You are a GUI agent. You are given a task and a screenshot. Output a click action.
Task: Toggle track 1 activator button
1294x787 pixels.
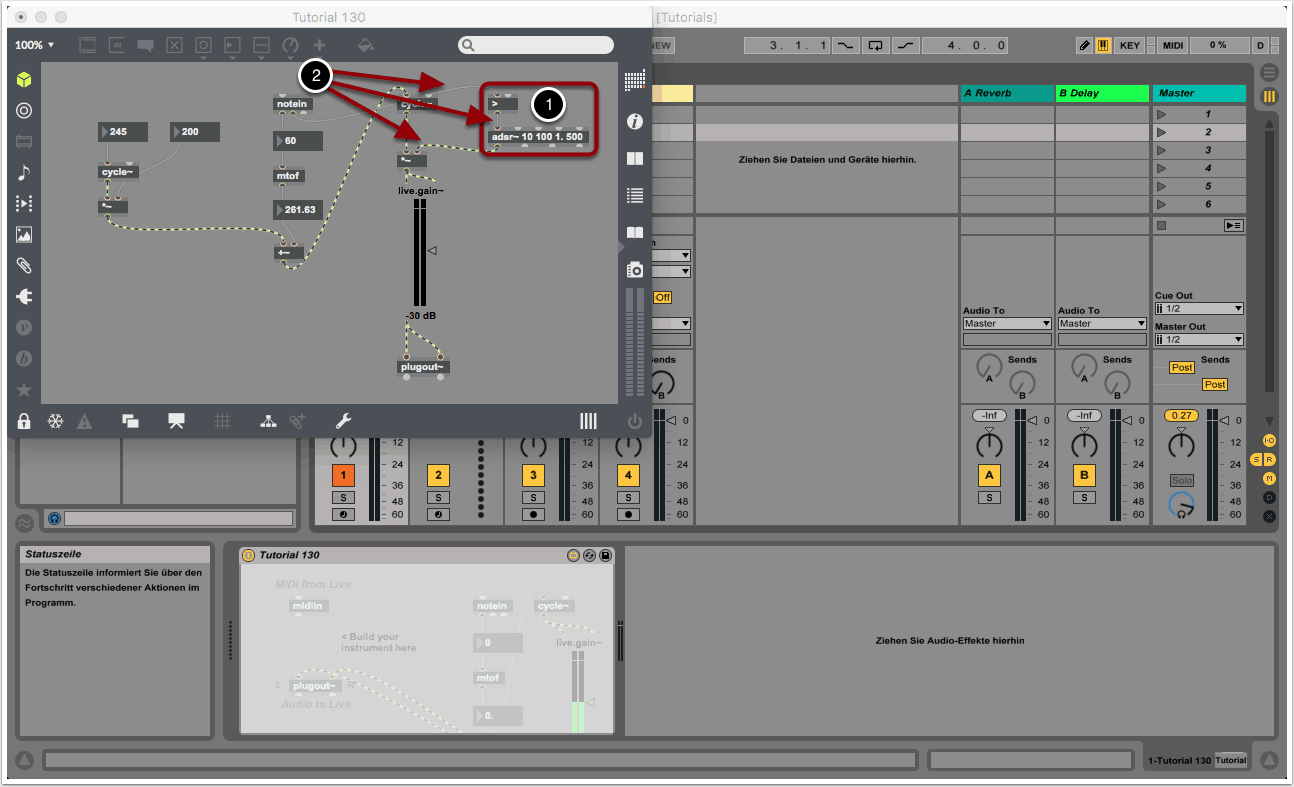pyautogui.click(x=343, y=475)
